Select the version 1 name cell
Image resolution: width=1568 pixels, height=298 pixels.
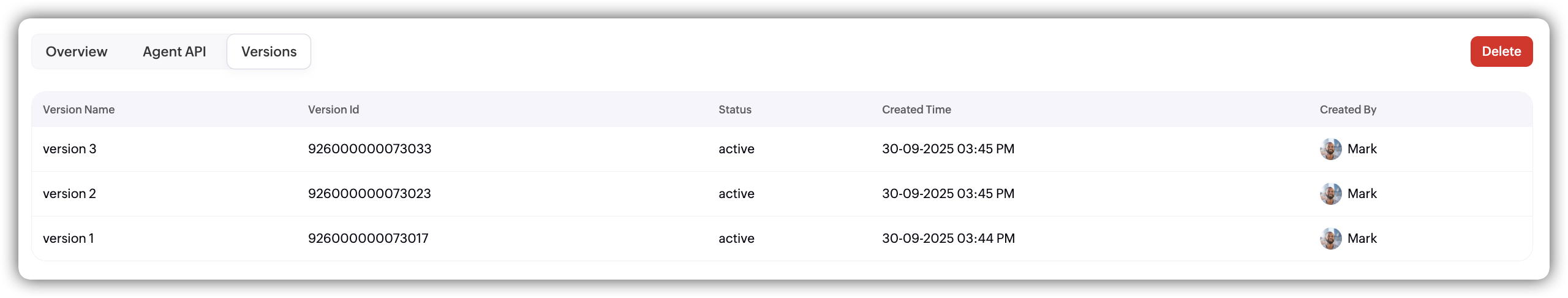(x=69, y=239)
